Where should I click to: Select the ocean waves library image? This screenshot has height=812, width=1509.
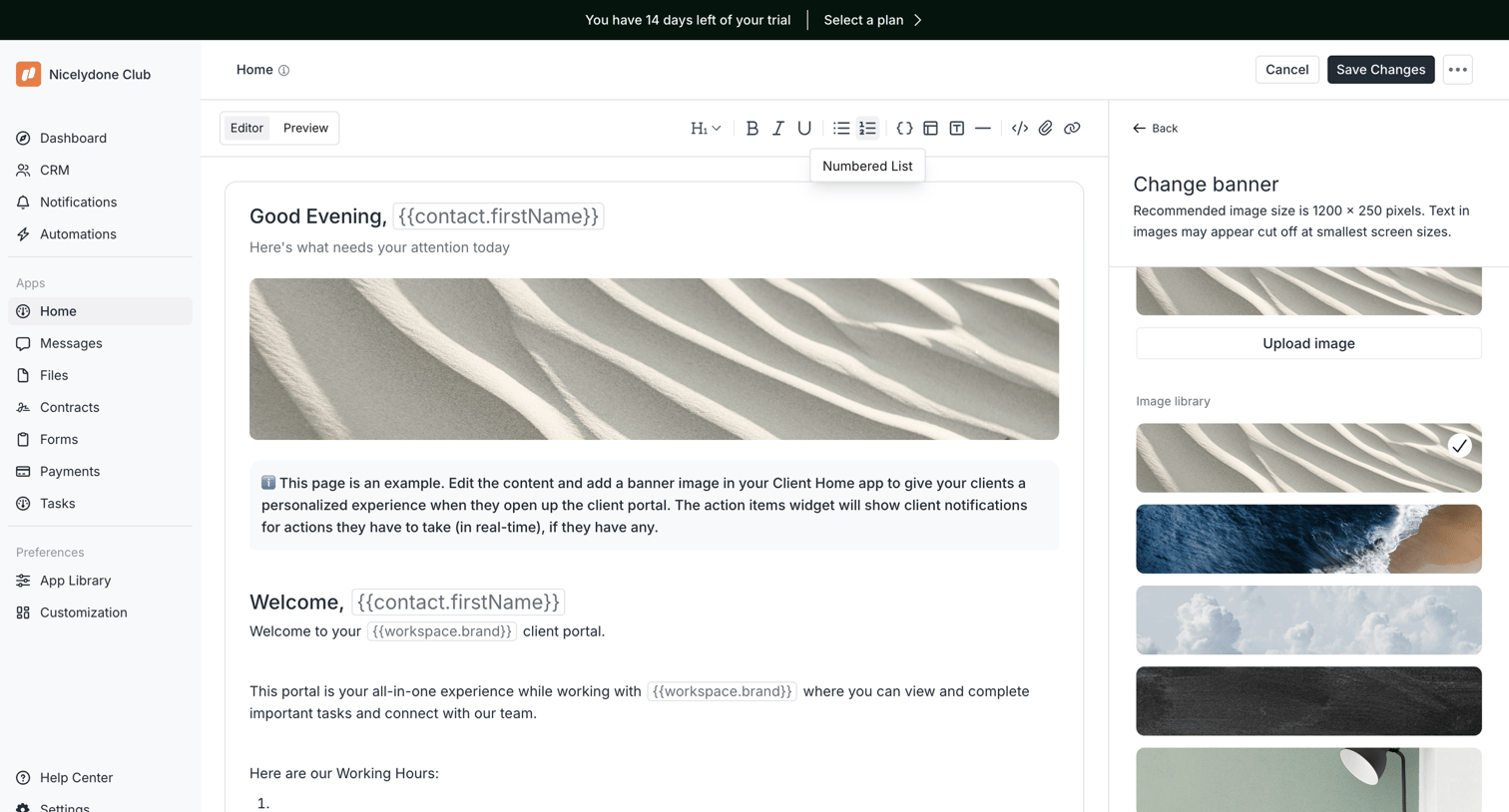1308,539
